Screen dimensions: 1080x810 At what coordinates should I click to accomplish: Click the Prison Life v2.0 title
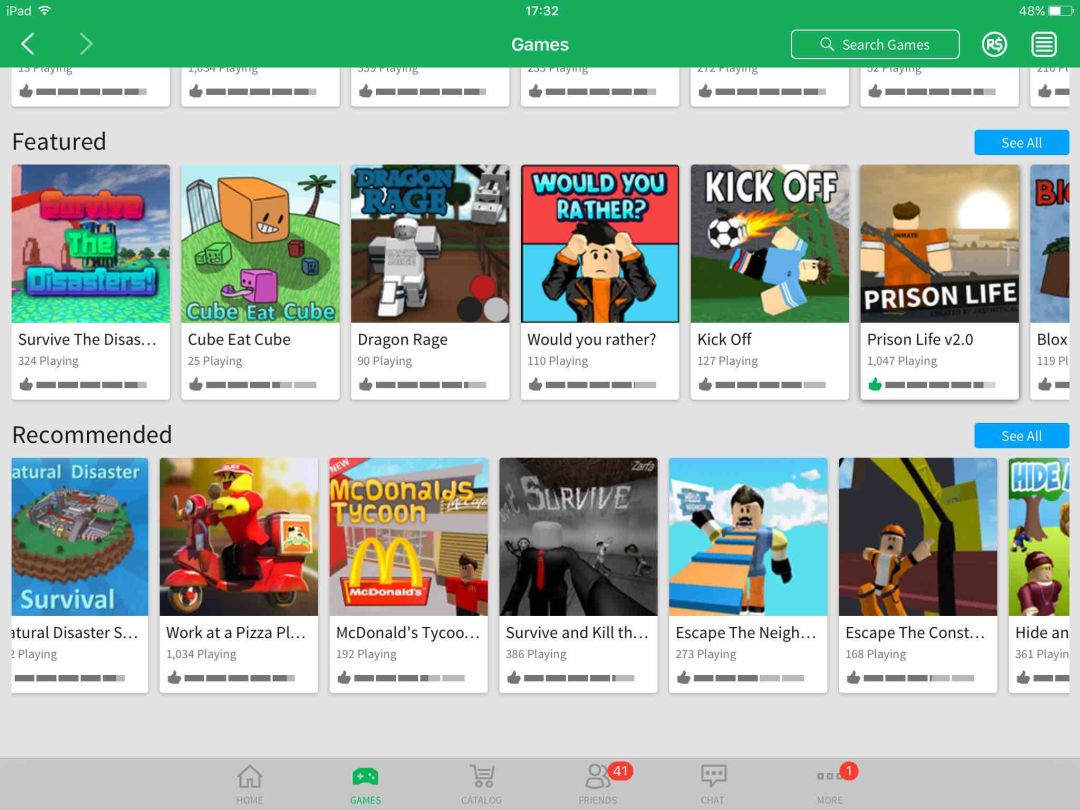[920, 340]
